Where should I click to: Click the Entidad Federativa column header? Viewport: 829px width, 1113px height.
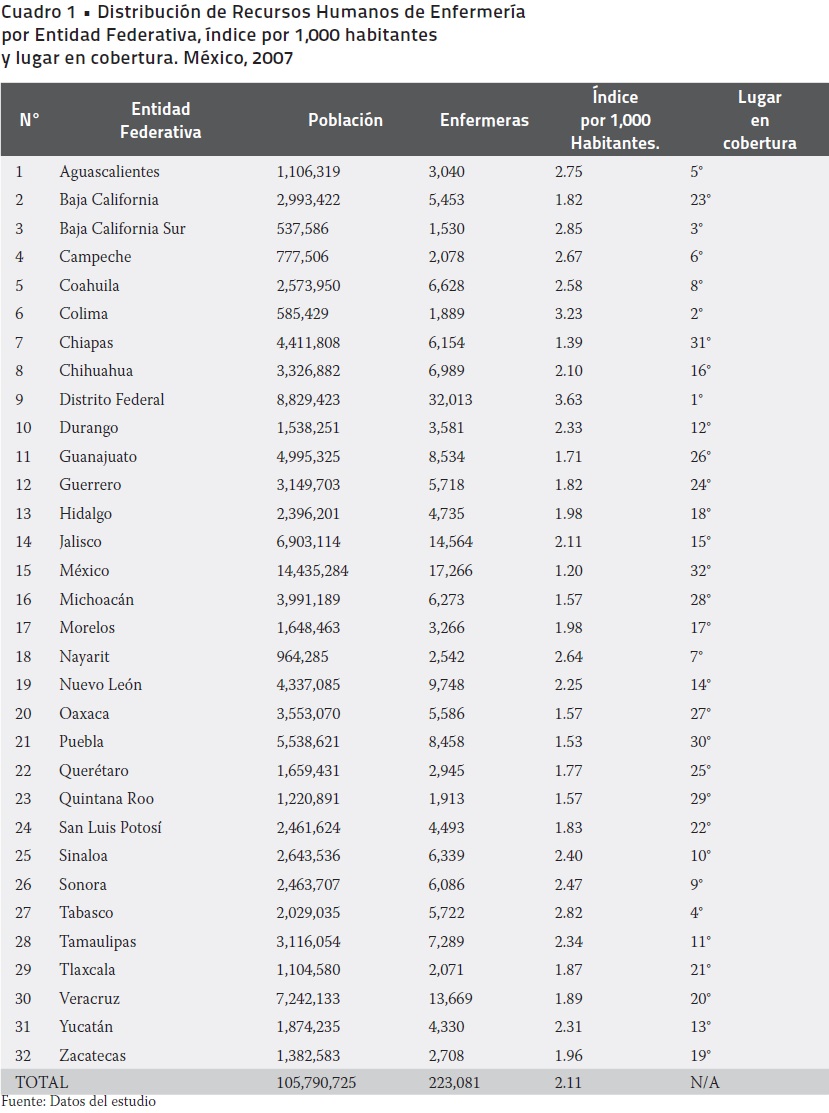(x=160, y=120)
